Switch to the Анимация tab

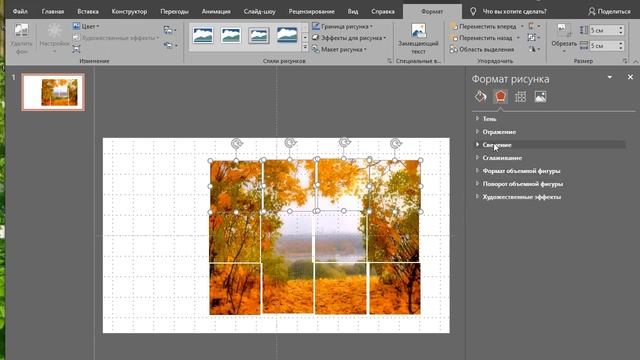pos(216,11)
